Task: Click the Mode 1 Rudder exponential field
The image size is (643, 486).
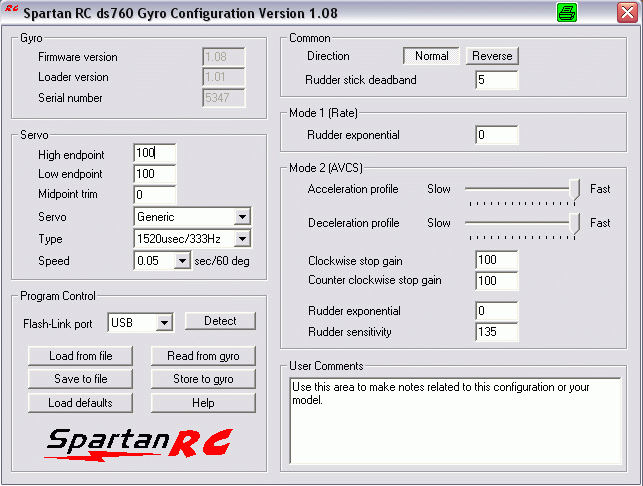Action: 497,135
